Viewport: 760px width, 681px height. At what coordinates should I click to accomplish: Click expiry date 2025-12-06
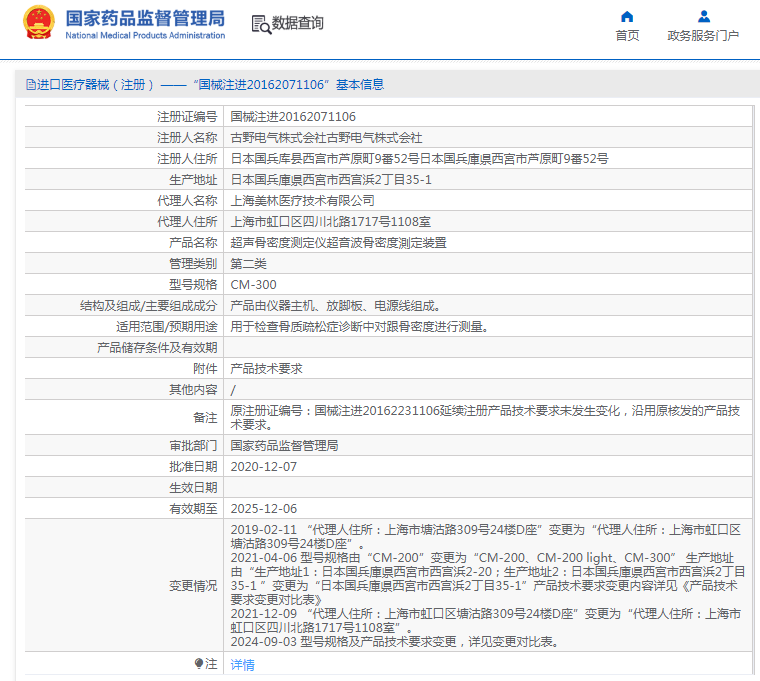264,508
